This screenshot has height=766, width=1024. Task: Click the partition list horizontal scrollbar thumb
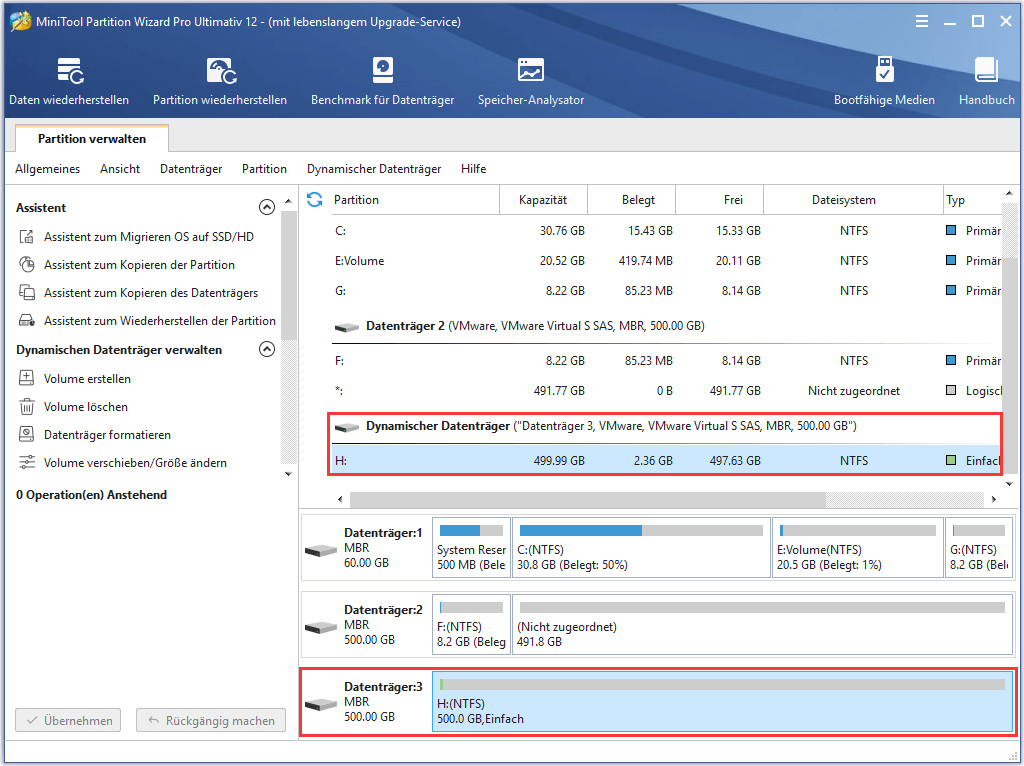588,500
